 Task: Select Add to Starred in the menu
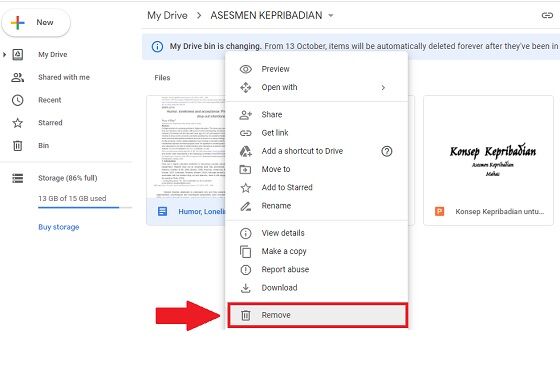pyautogui.click(x=316, y=188)
